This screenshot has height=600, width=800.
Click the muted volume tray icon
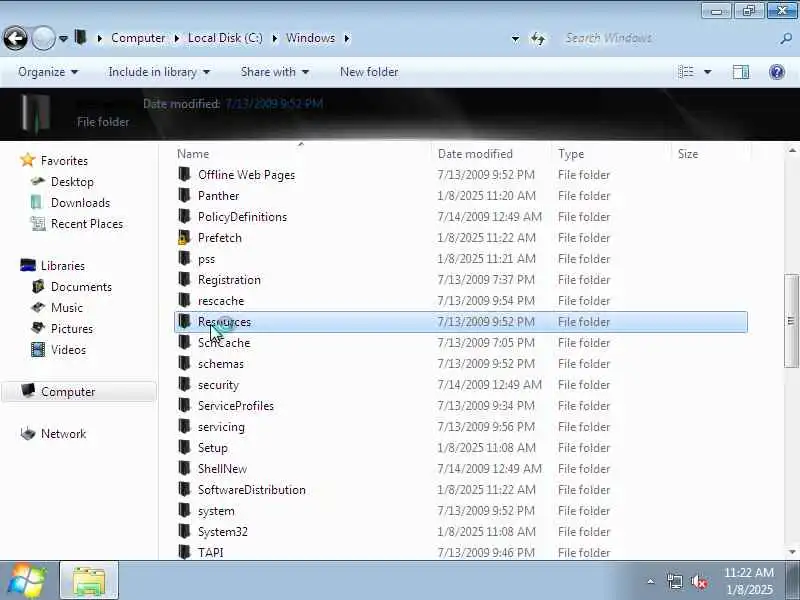[x=698, y=582]
